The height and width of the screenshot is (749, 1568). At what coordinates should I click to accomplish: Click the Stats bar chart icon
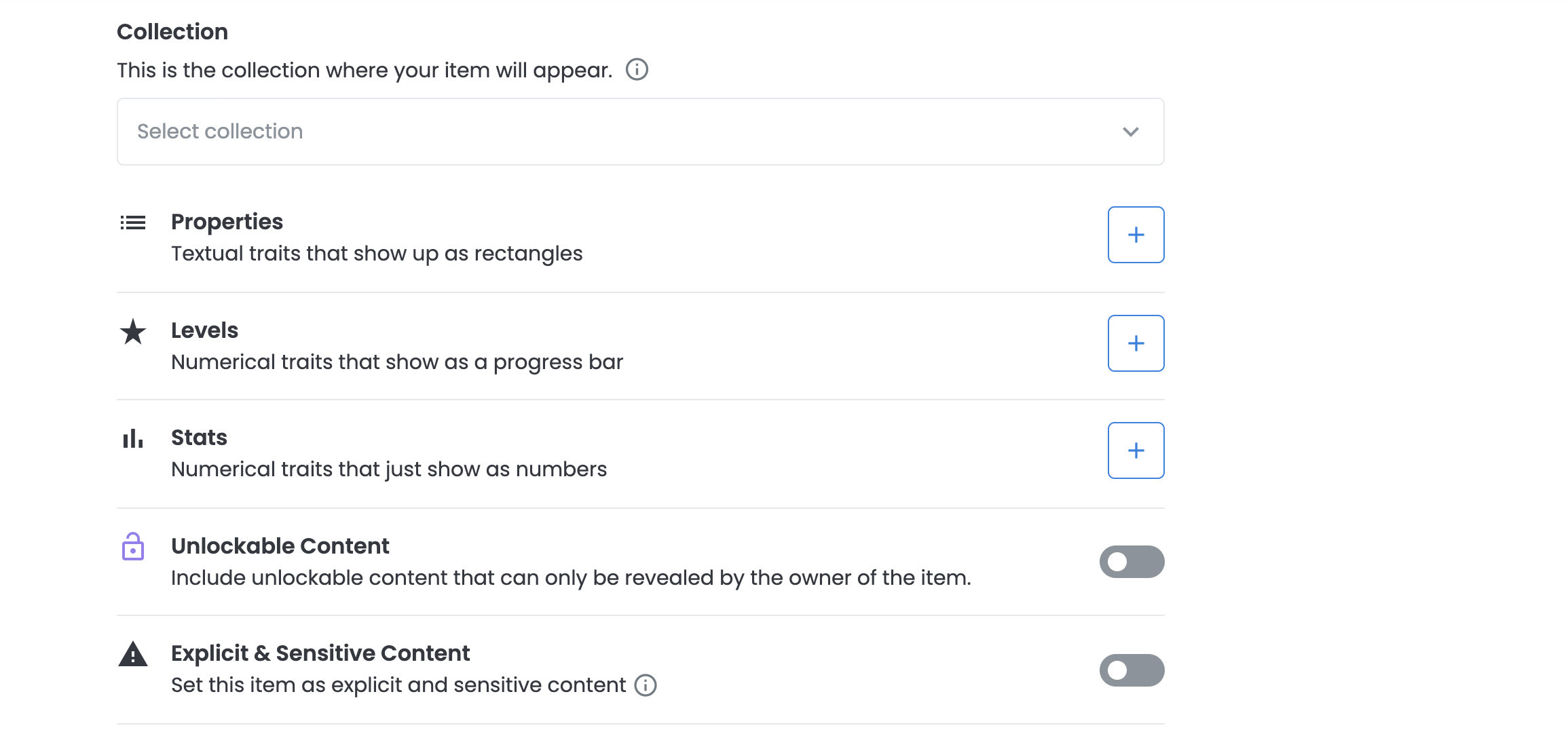(133, 438)
